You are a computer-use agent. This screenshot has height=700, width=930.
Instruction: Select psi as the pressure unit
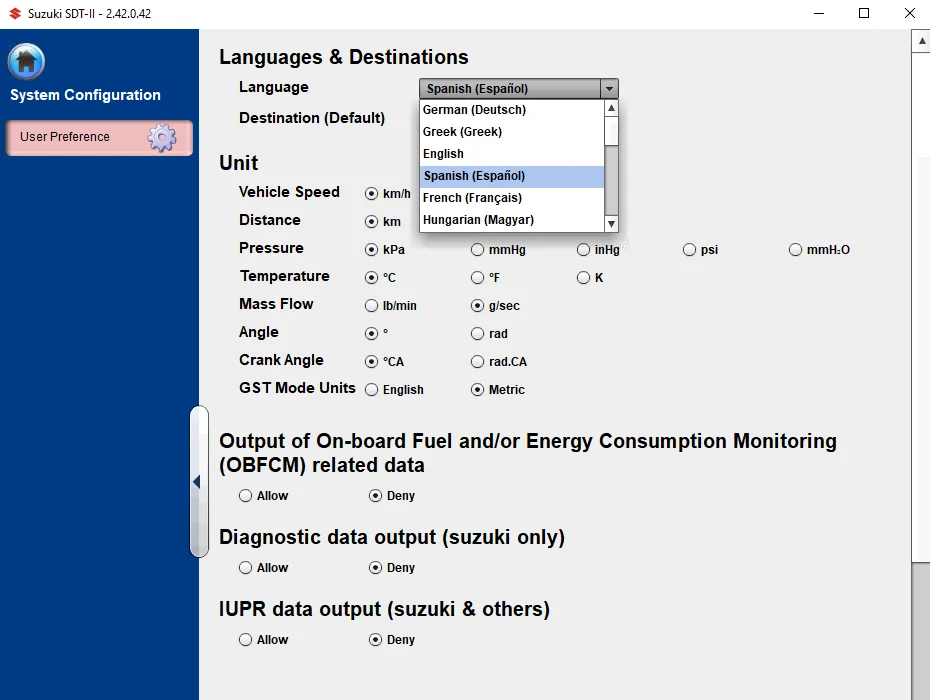click(690, 250)
